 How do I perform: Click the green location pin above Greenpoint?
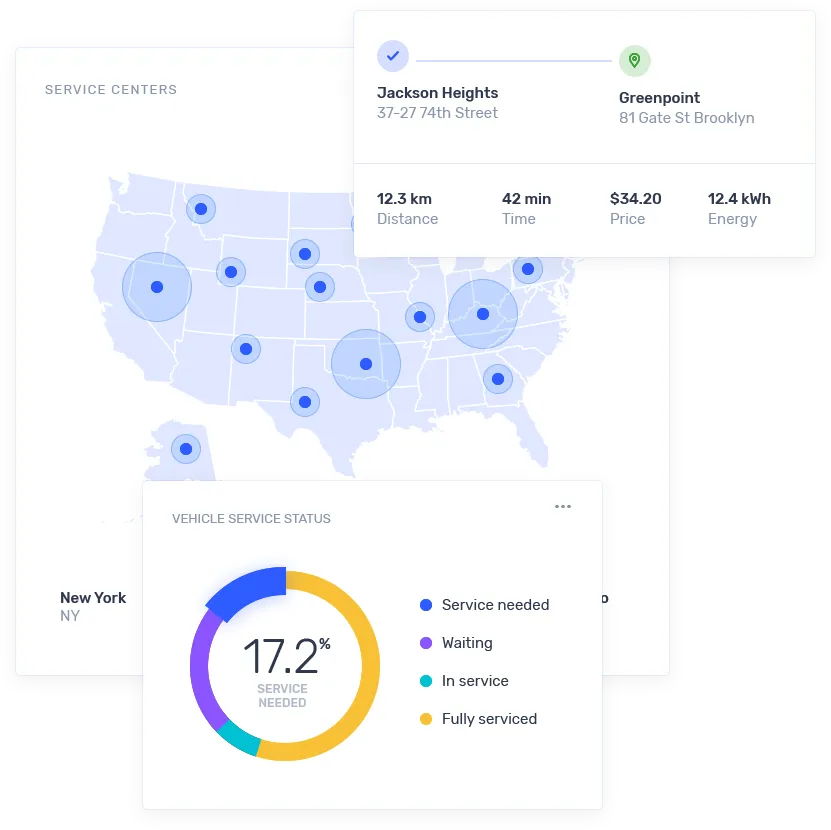(634, 60)
